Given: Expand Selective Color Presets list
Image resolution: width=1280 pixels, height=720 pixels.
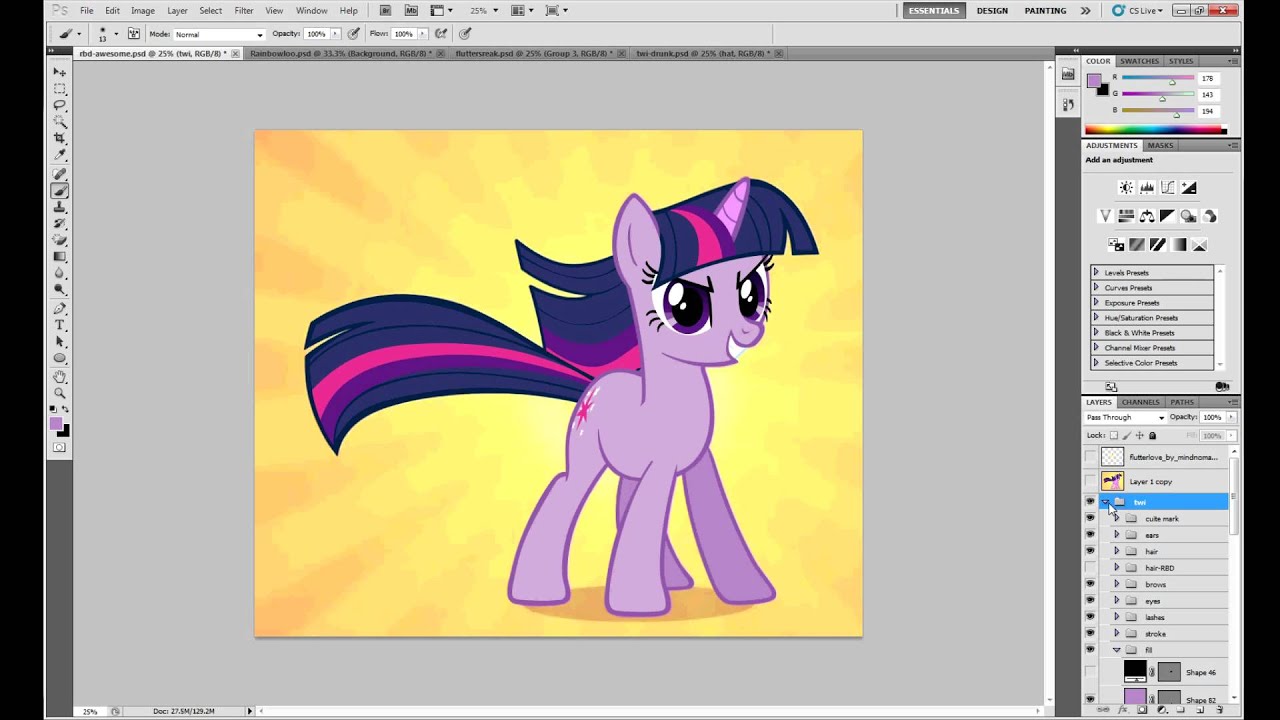Looking at the screenshot, I should point(1096,362).
